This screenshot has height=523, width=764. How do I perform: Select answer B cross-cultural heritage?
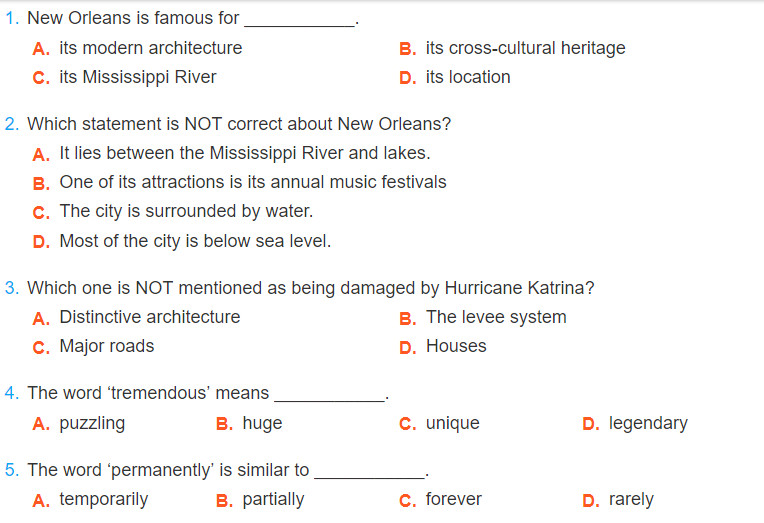(513, 48)
